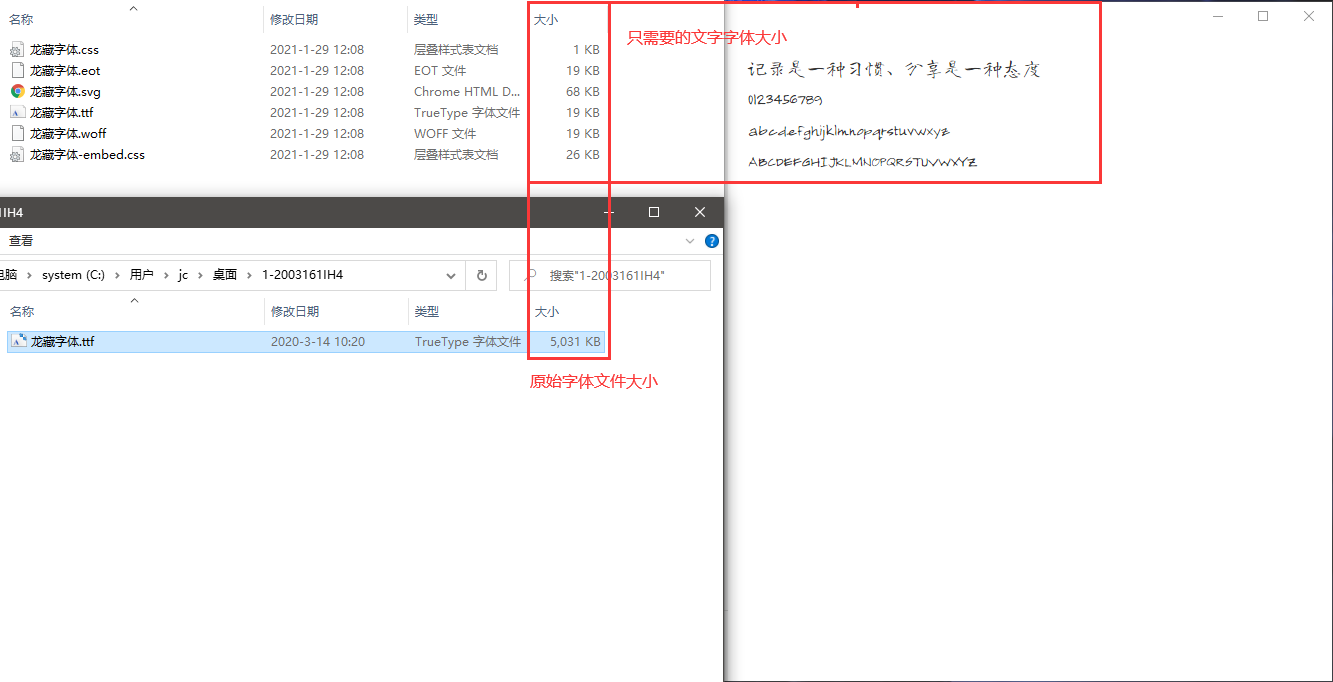Click the size 5,031 KB
Image resolution: width=1333 pixels, height=682 pixels.
[x=576, y=341]
